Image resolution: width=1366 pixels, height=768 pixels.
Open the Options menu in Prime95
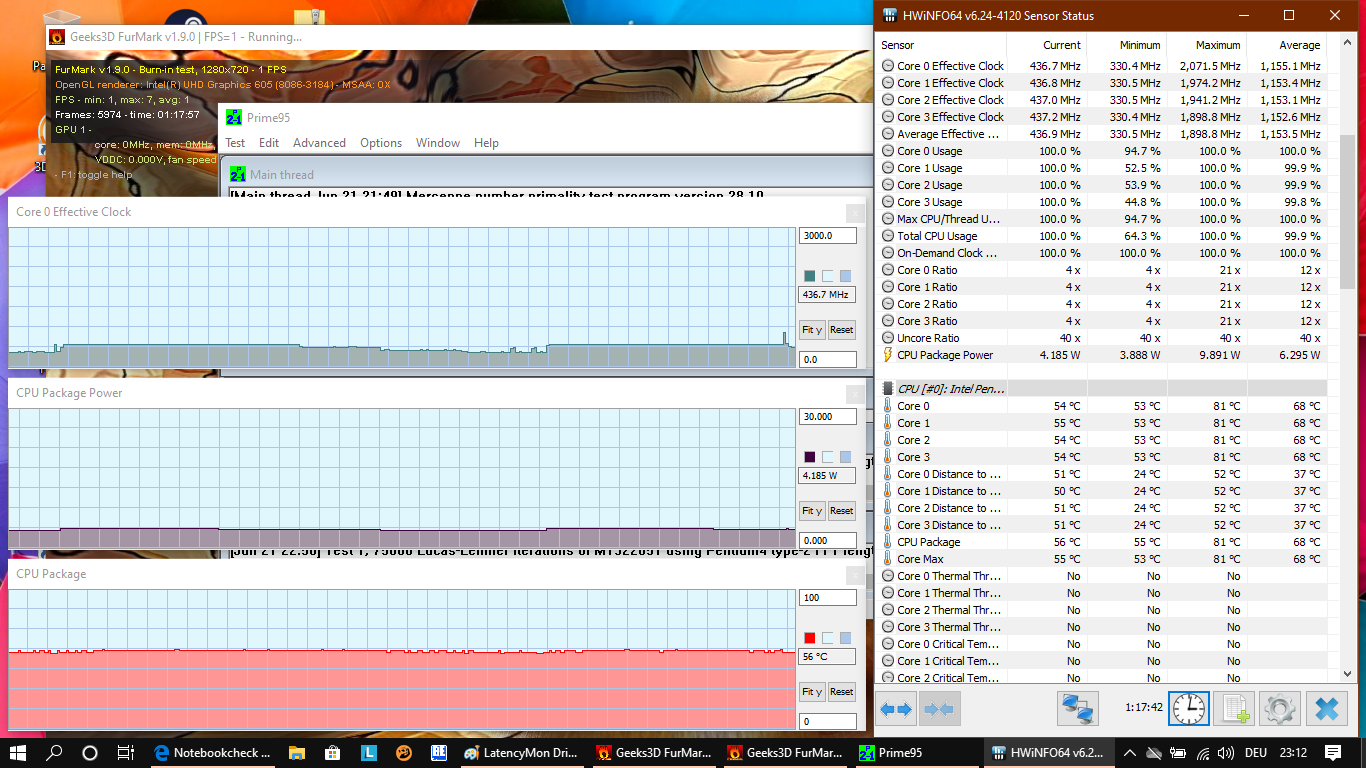(x=381, y=143)
